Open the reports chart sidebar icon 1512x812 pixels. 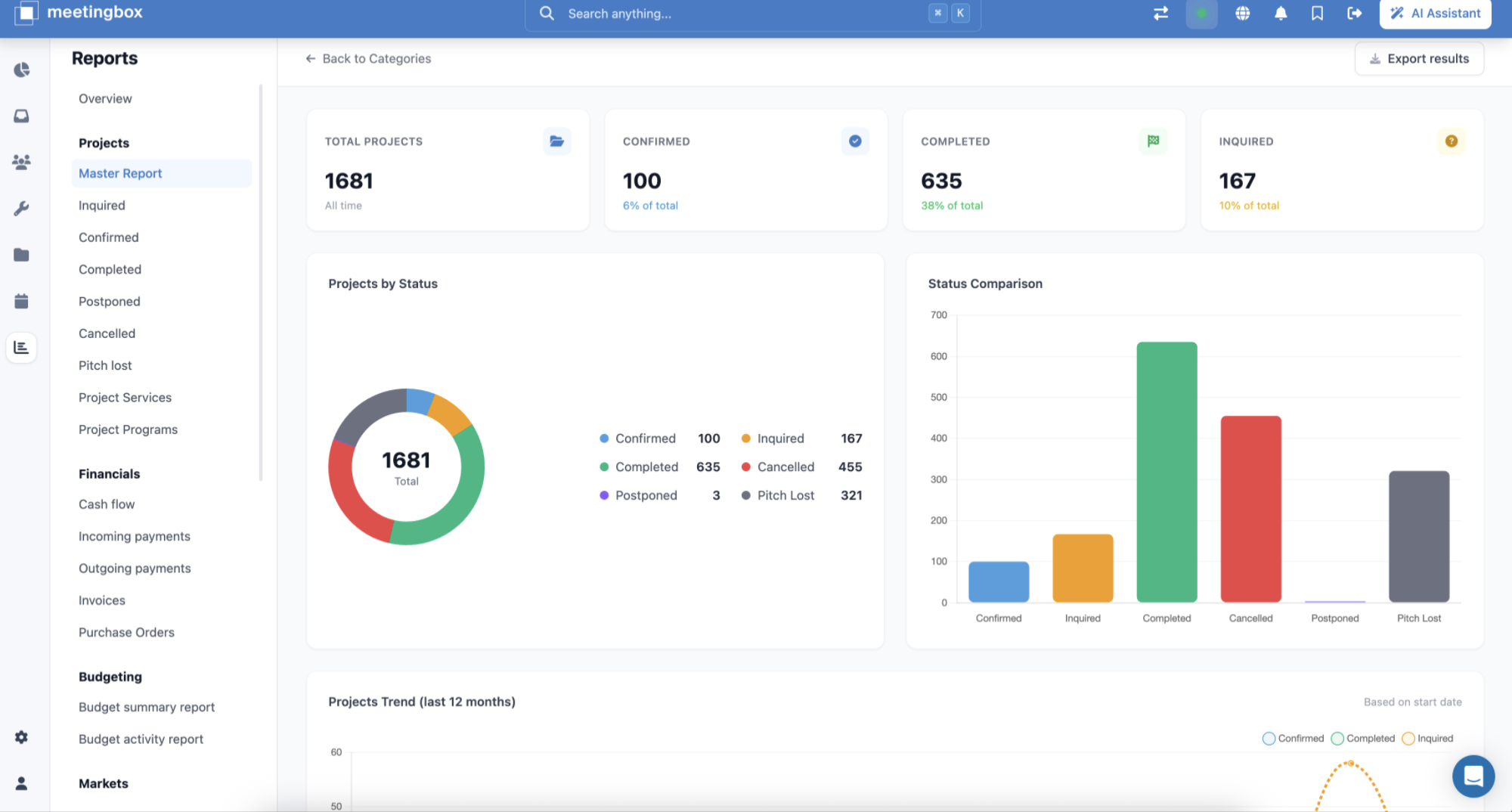coord(22,347)
